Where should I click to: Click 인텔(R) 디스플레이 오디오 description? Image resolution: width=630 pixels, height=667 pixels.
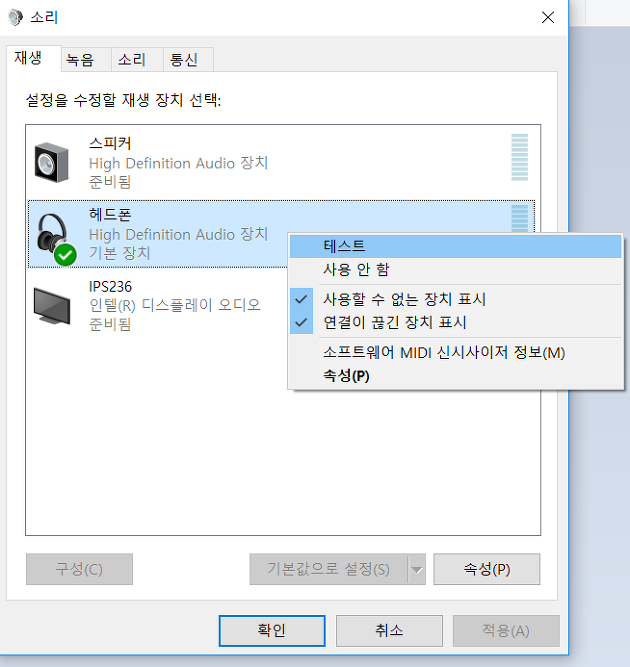pos(174,305)
